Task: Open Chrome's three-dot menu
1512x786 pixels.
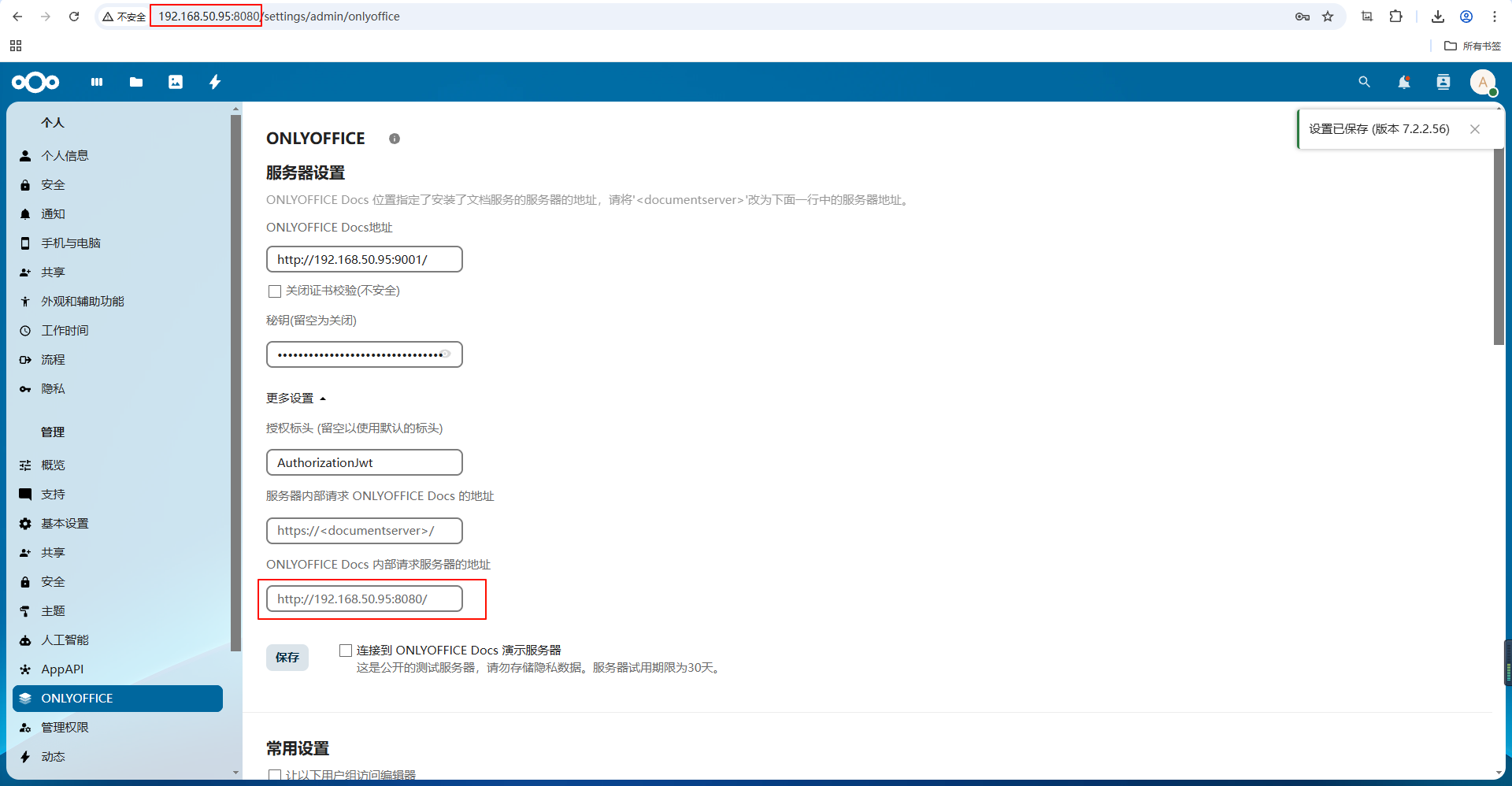Action: click(1495, 16)
